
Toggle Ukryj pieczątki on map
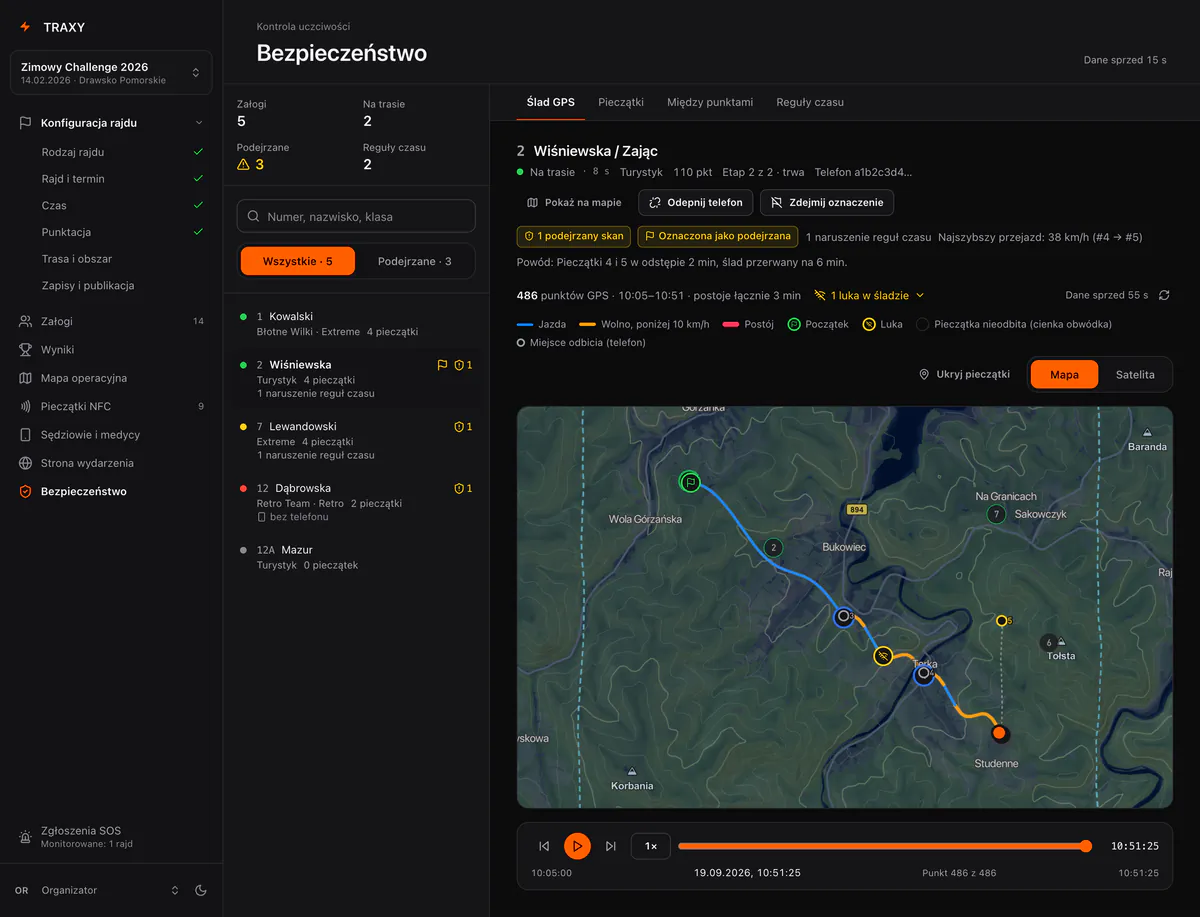tap(964, 374)
